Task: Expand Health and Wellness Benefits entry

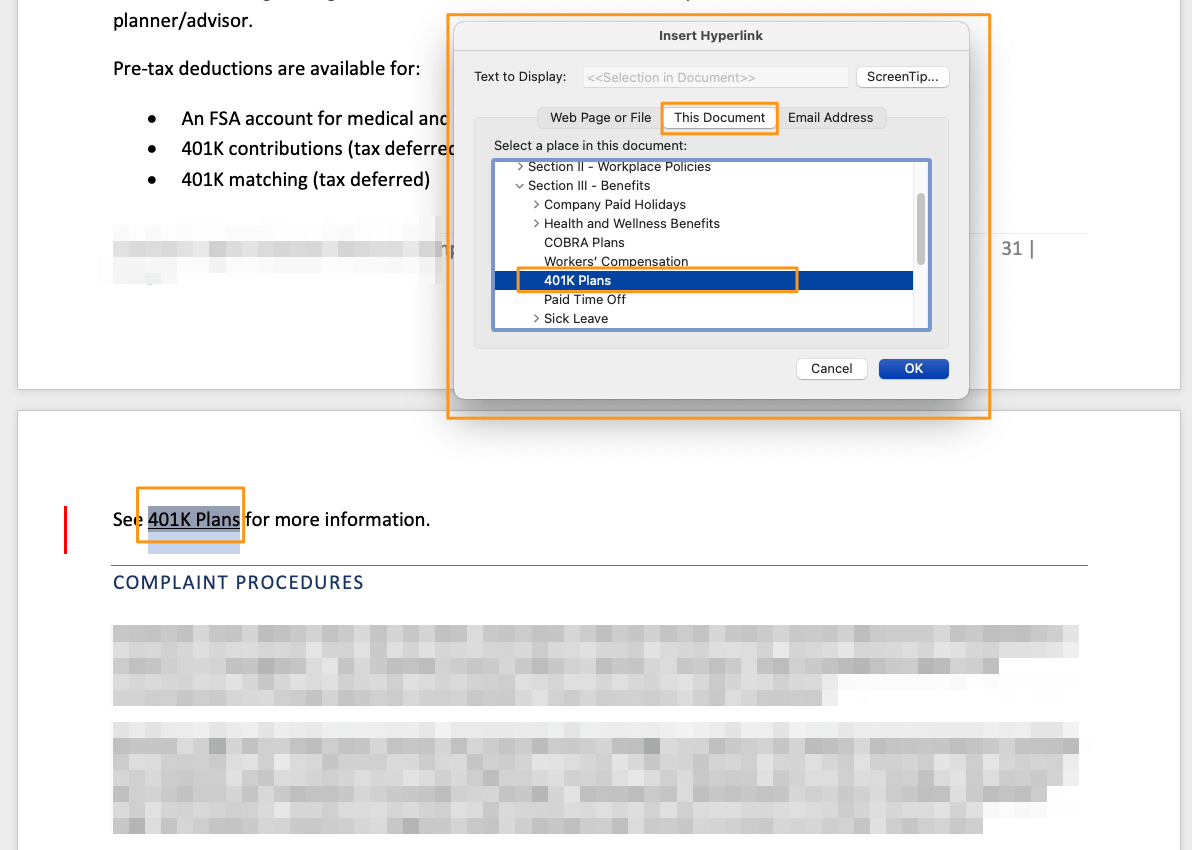Action: [x=536, y=224]
